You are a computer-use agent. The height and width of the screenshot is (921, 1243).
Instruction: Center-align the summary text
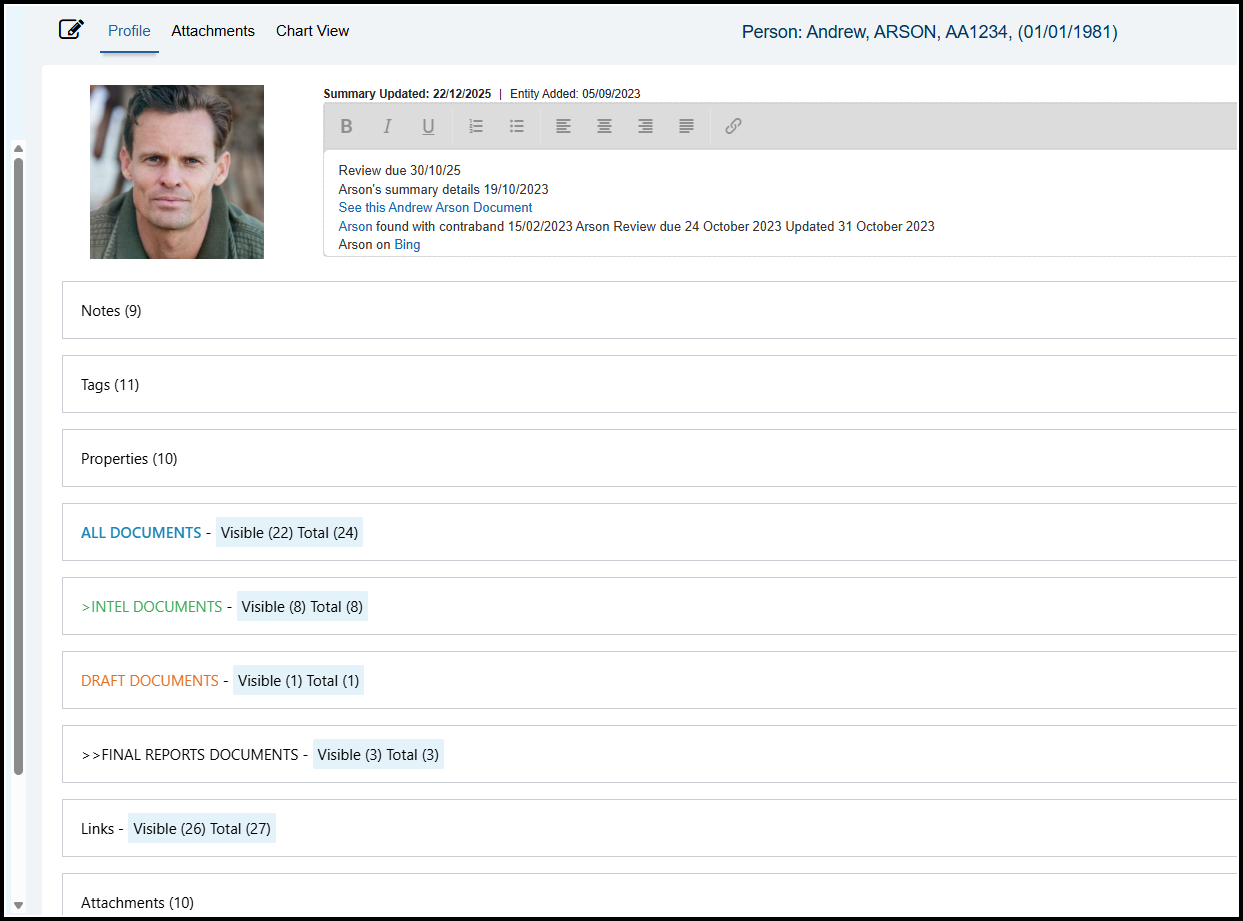click(605, 126)
